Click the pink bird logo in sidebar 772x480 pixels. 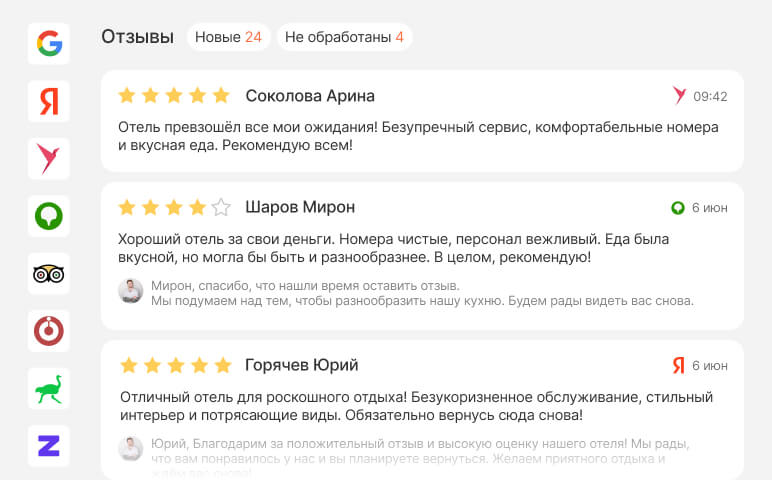coord(49,158)
